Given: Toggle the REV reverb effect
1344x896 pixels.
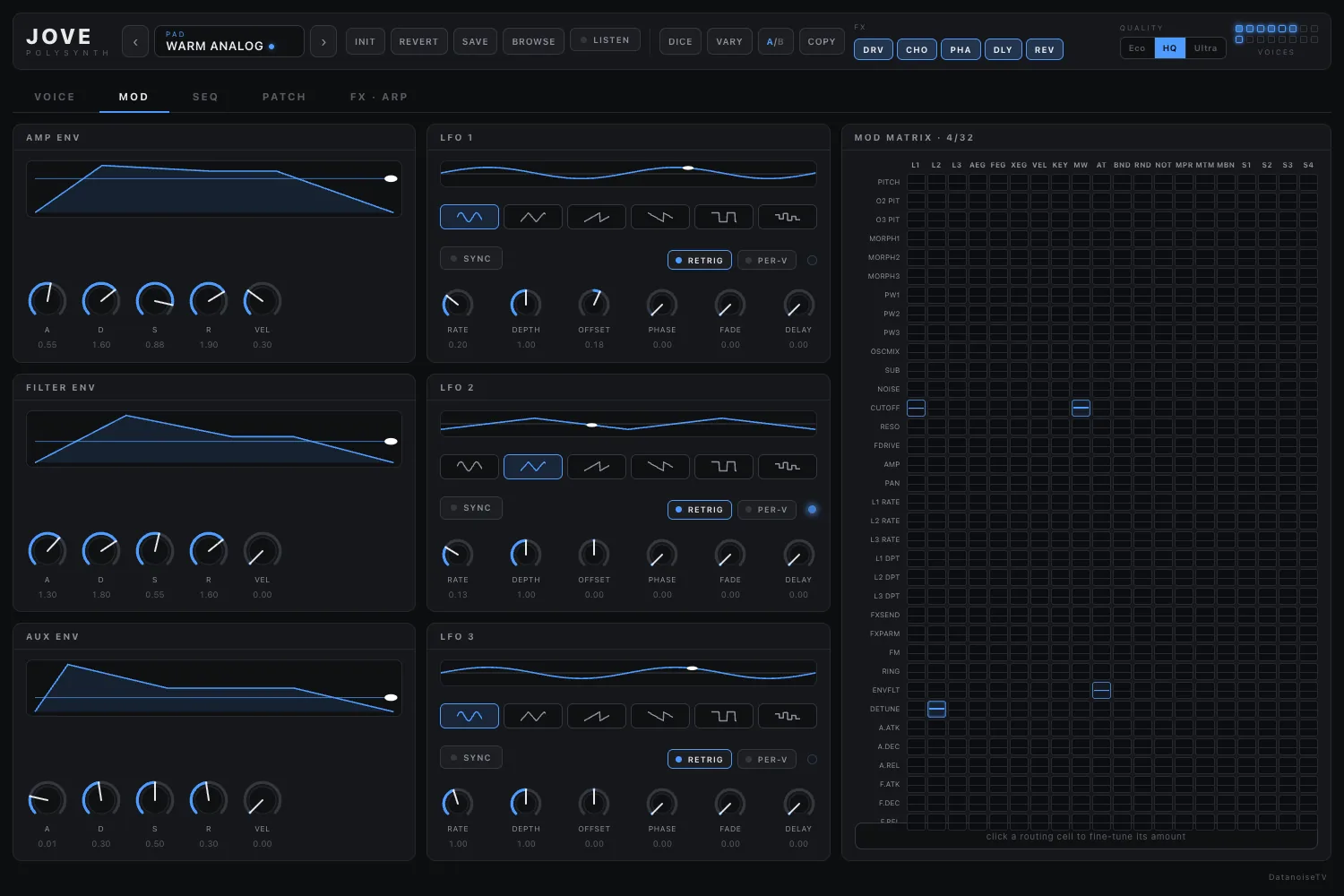Looking at the screenshot, I should coord(1045,49).
